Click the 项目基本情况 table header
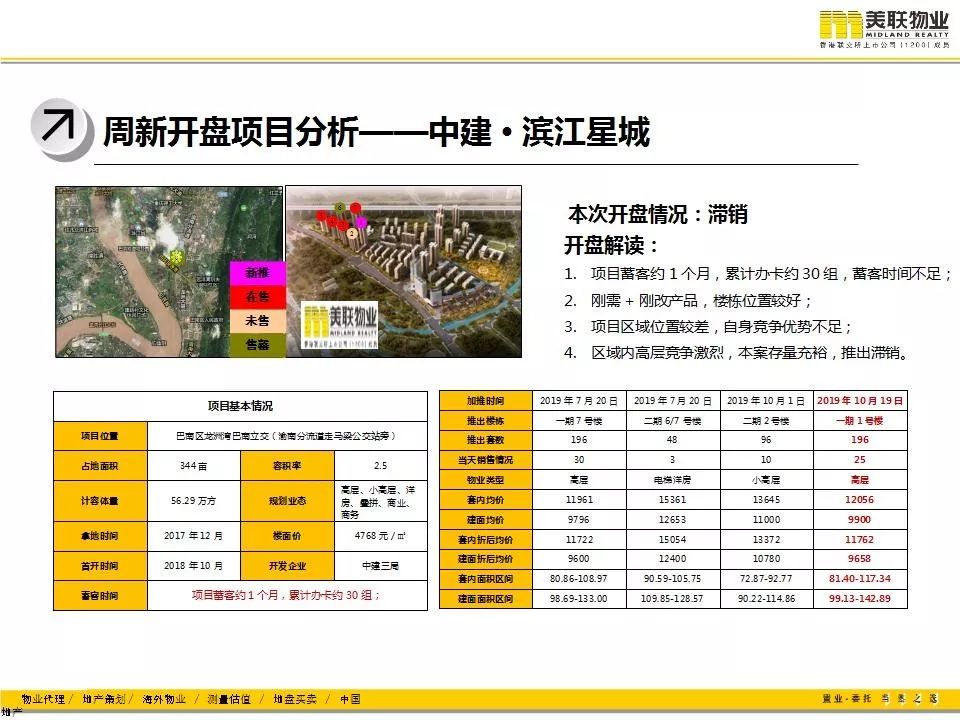This screenshot has width=960, height=720. tap(241, 406)
